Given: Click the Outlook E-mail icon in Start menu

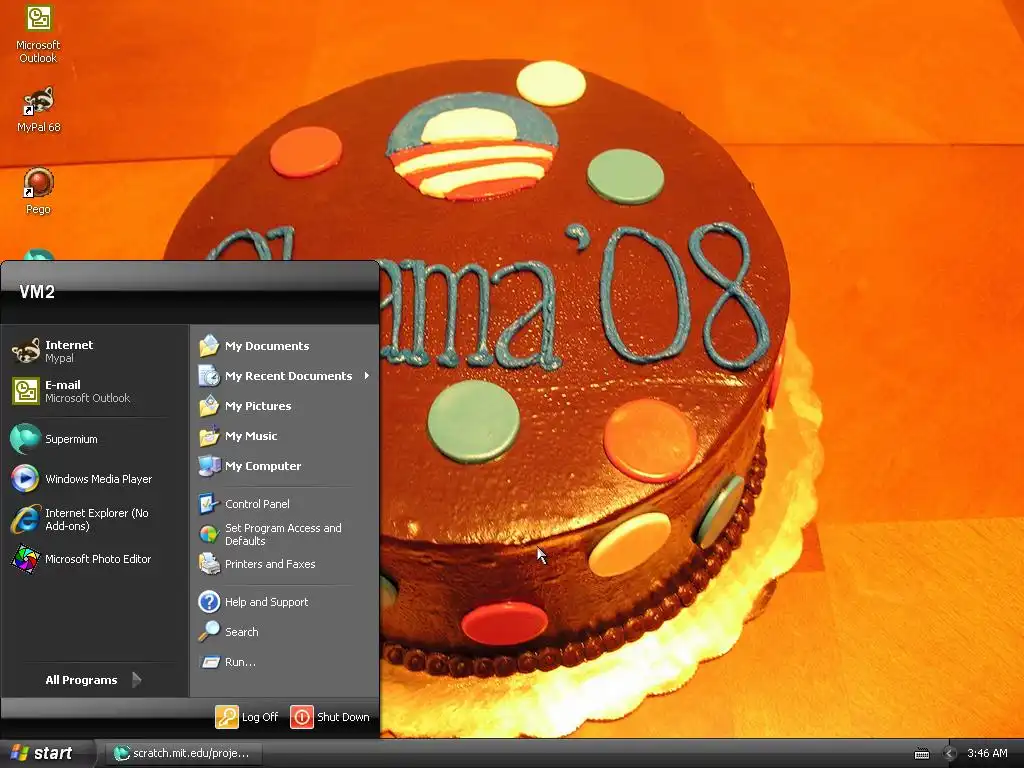Looking at the screenshot, I should (x=25, y=391).
